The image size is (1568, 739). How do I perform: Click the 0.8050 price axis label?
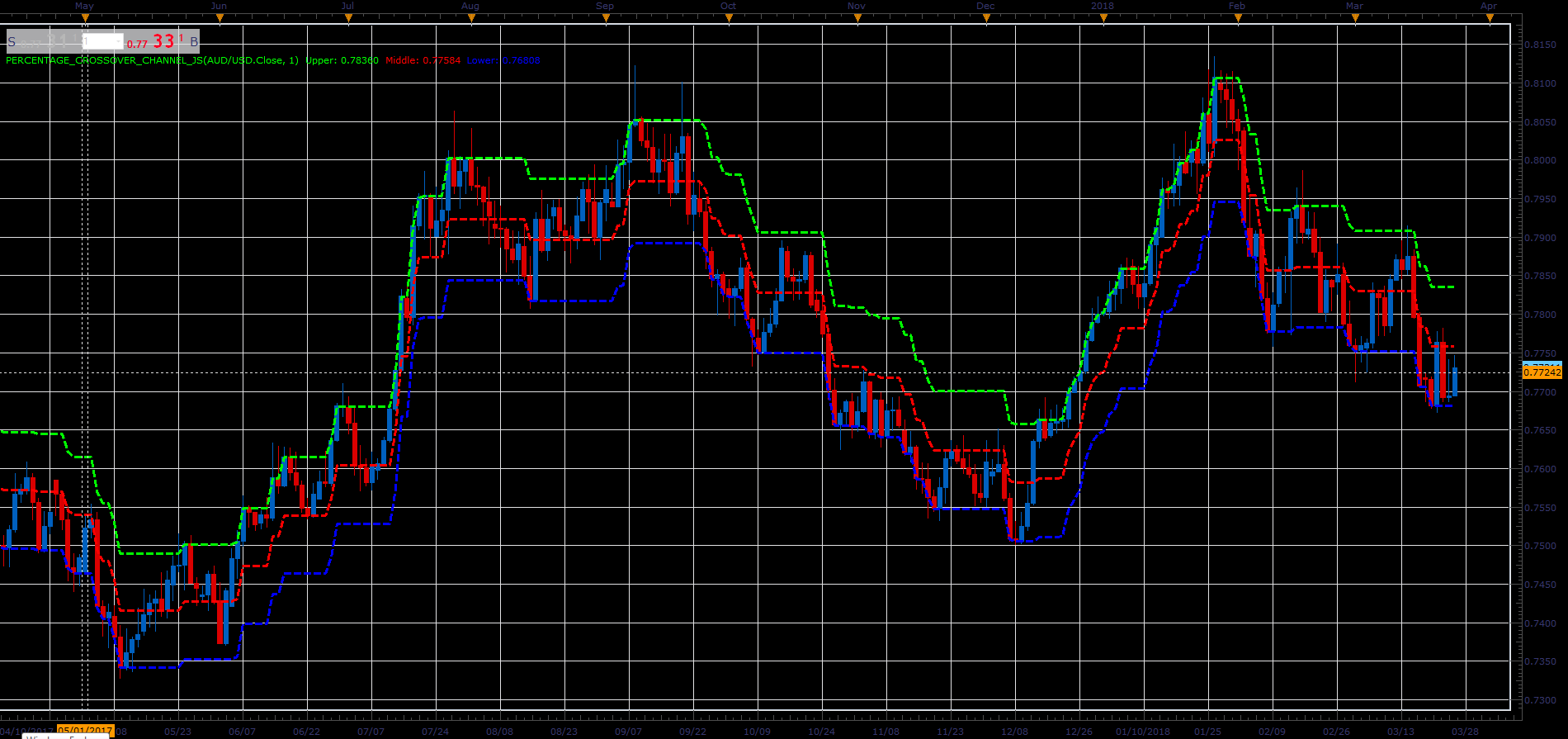pyautogui.click(x=1540, y=122)
